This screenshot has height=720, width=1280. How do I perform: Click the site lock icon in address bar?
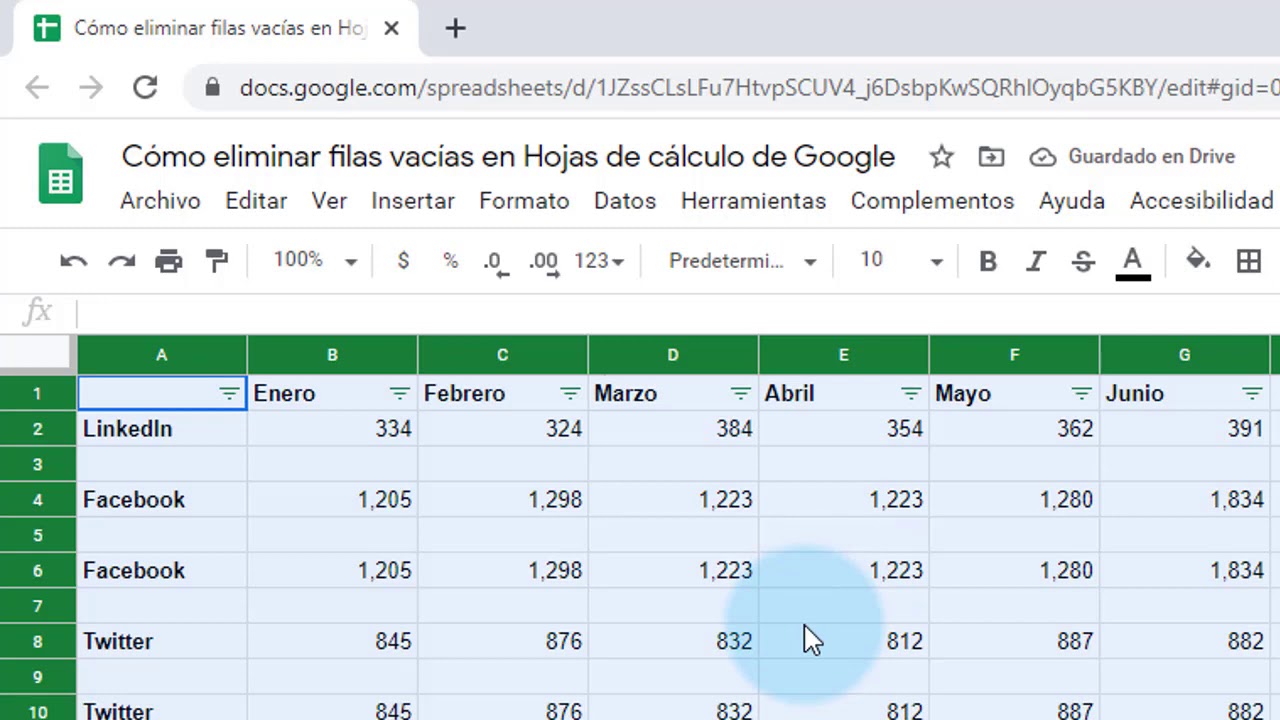pyautogui.click(x=212, y=87)
